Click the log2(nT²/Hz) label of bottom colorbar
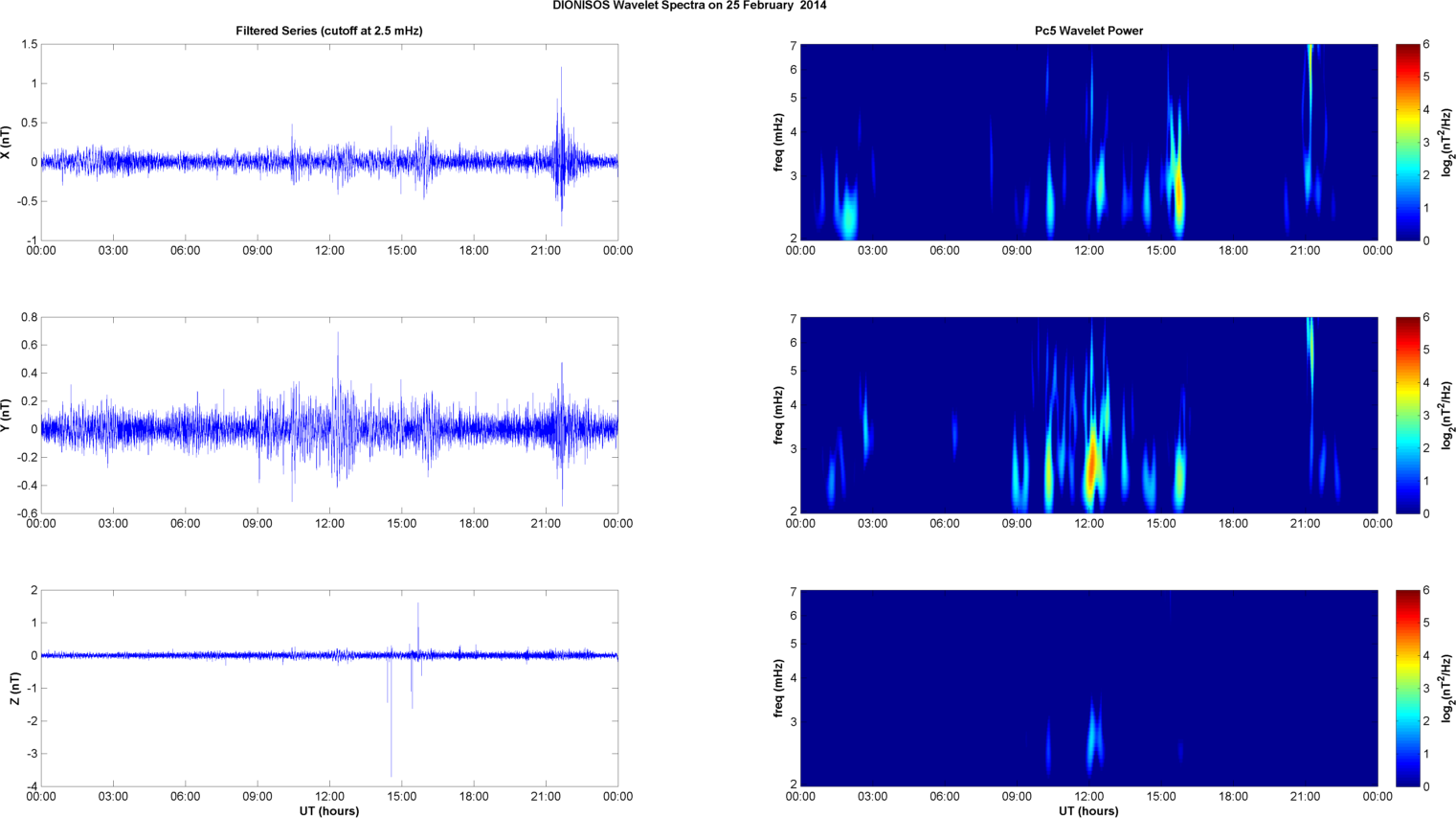The width and height of the screenshot is (1456, 818). point(1446,689)
